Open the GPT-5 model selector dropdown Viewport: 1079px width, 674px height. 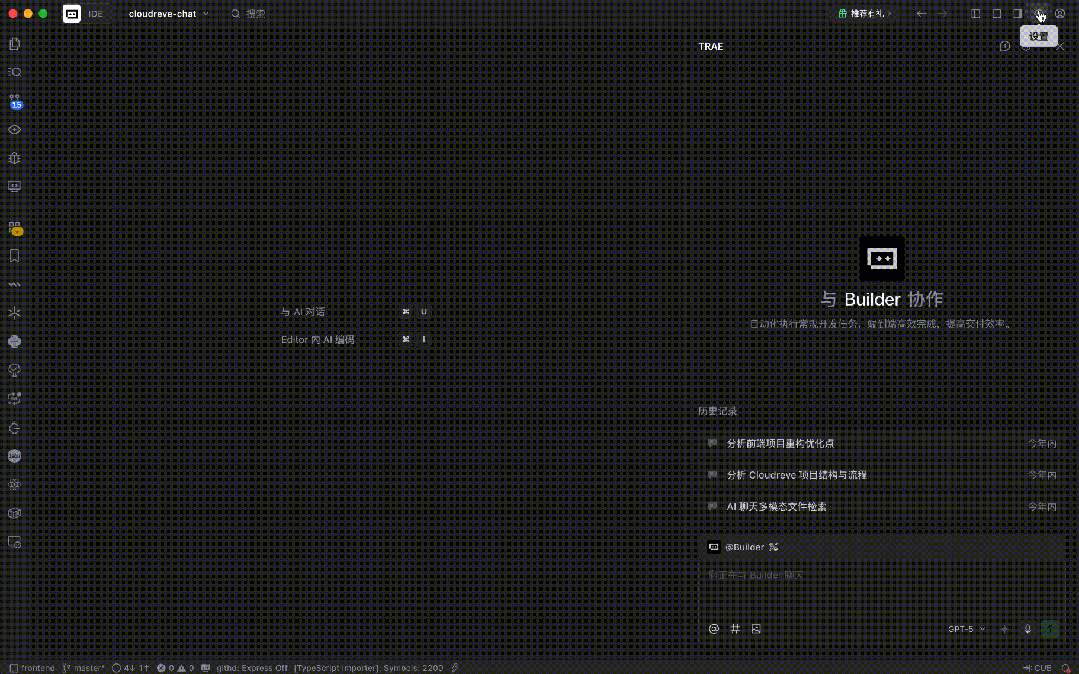tap(966, 629)
